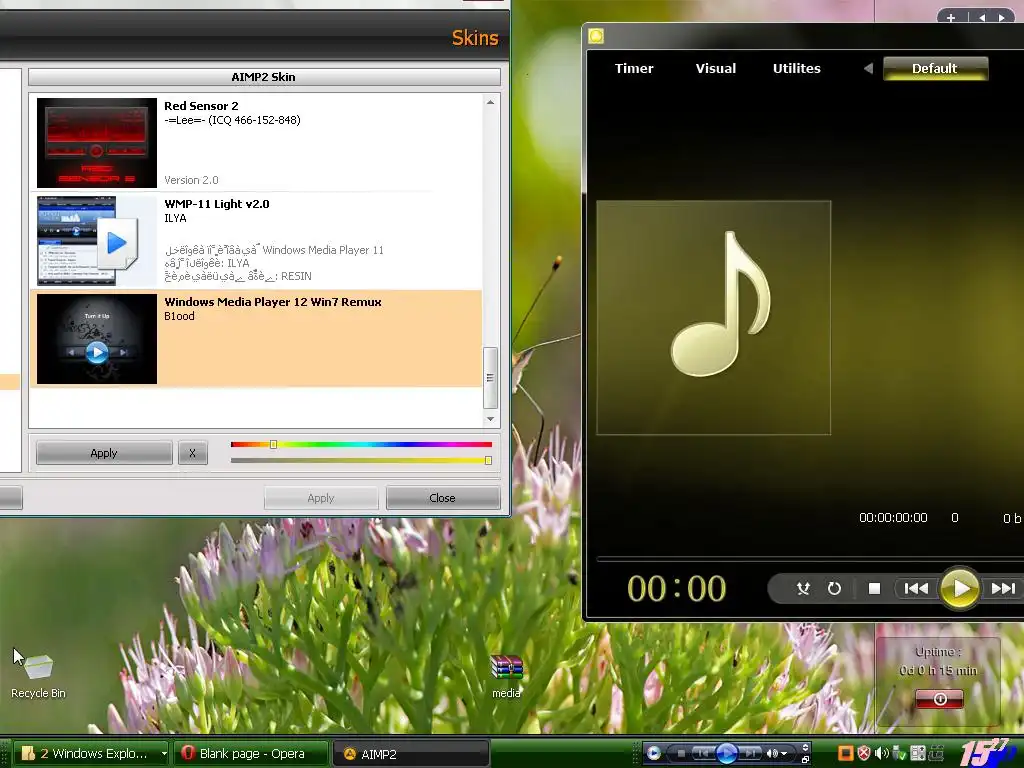Click the gadget bar left arrow
This screenshot has height=768, width=1024.
click(x=982, y=18)
